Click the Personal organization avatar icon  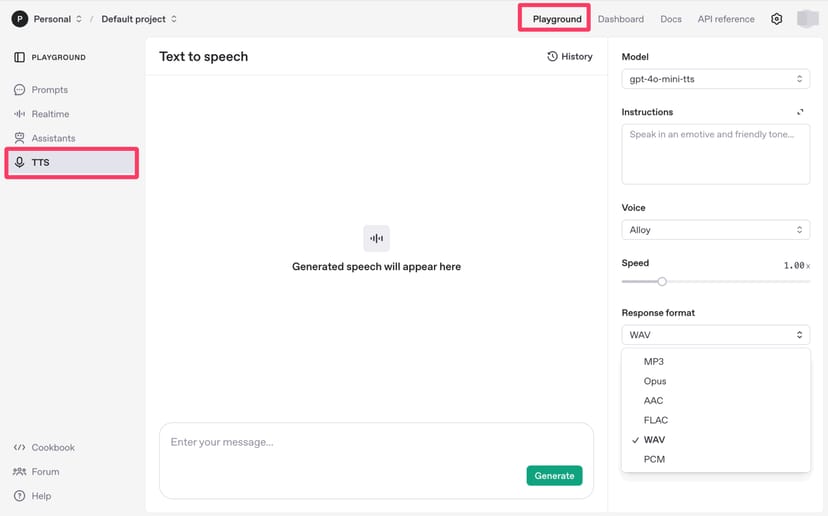point(20,19)
